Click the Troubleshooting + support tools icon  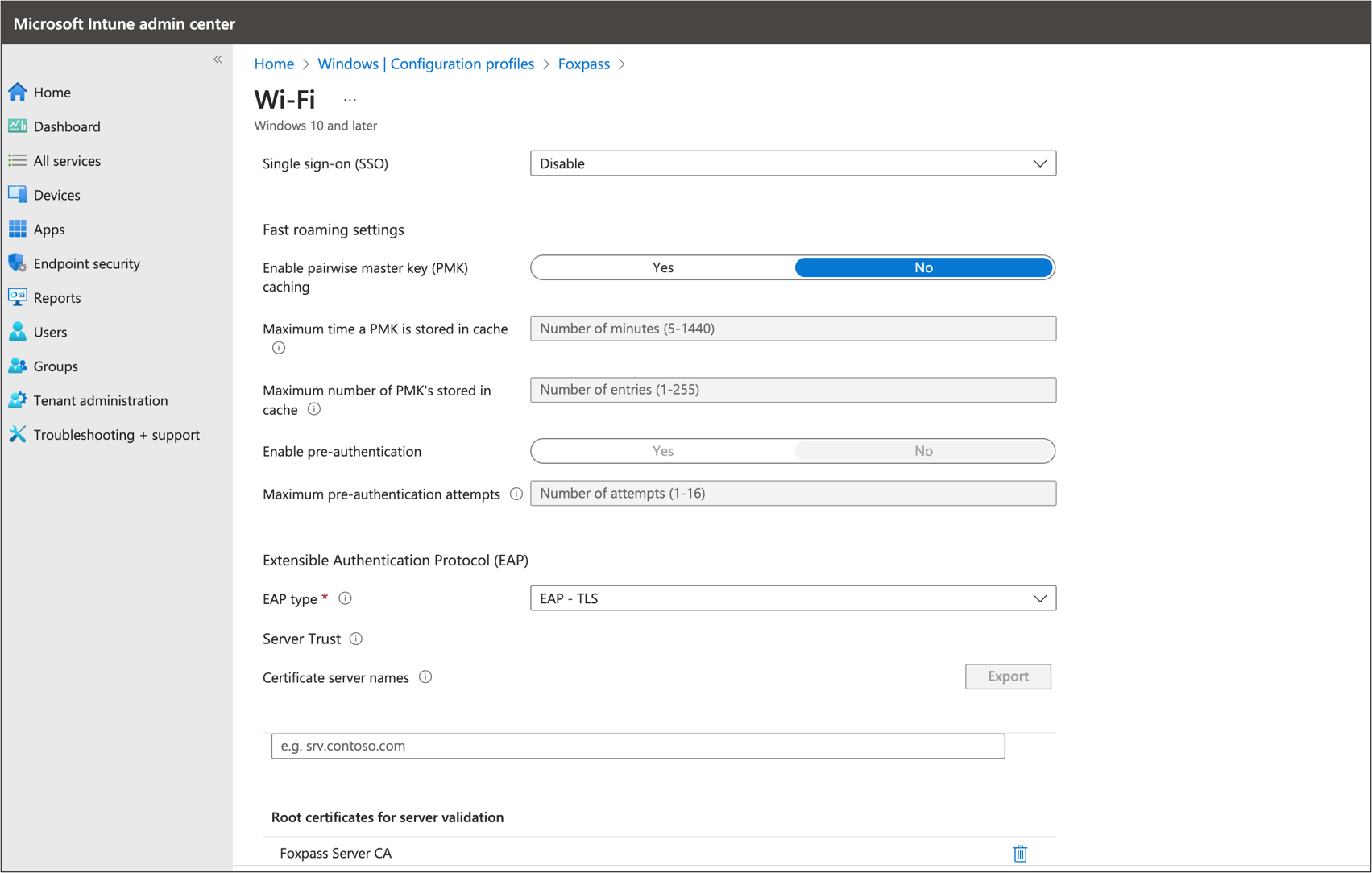(x=18, y=435)
